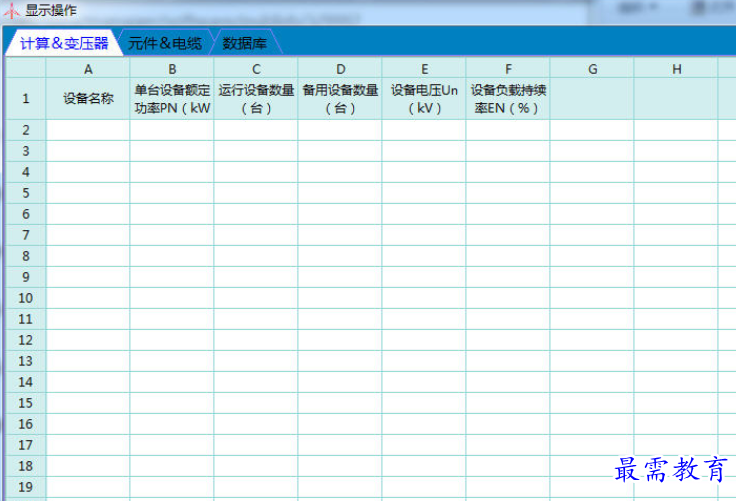The image size is (736, 501).
Task: Select row 13 header
Action: [x=26, y=361]
